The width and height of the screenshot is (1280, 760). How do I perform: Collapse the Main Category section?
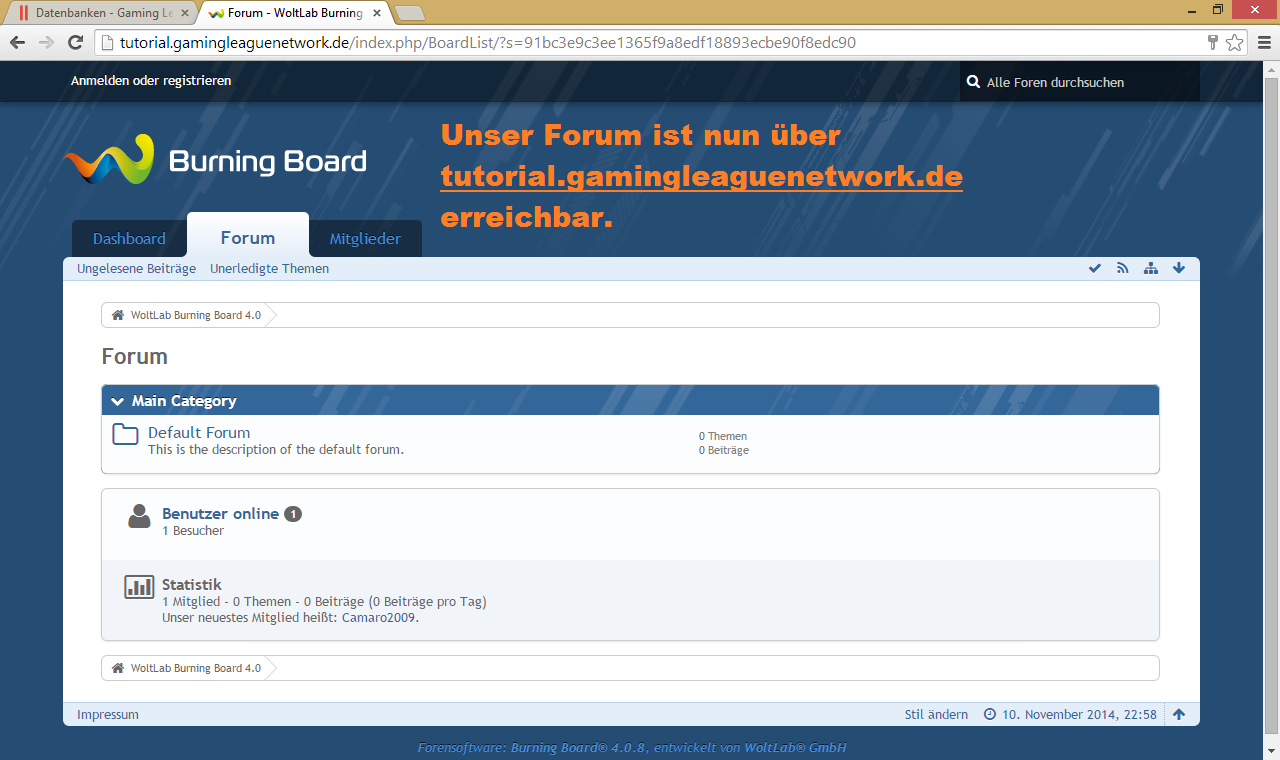click(118, 401)
